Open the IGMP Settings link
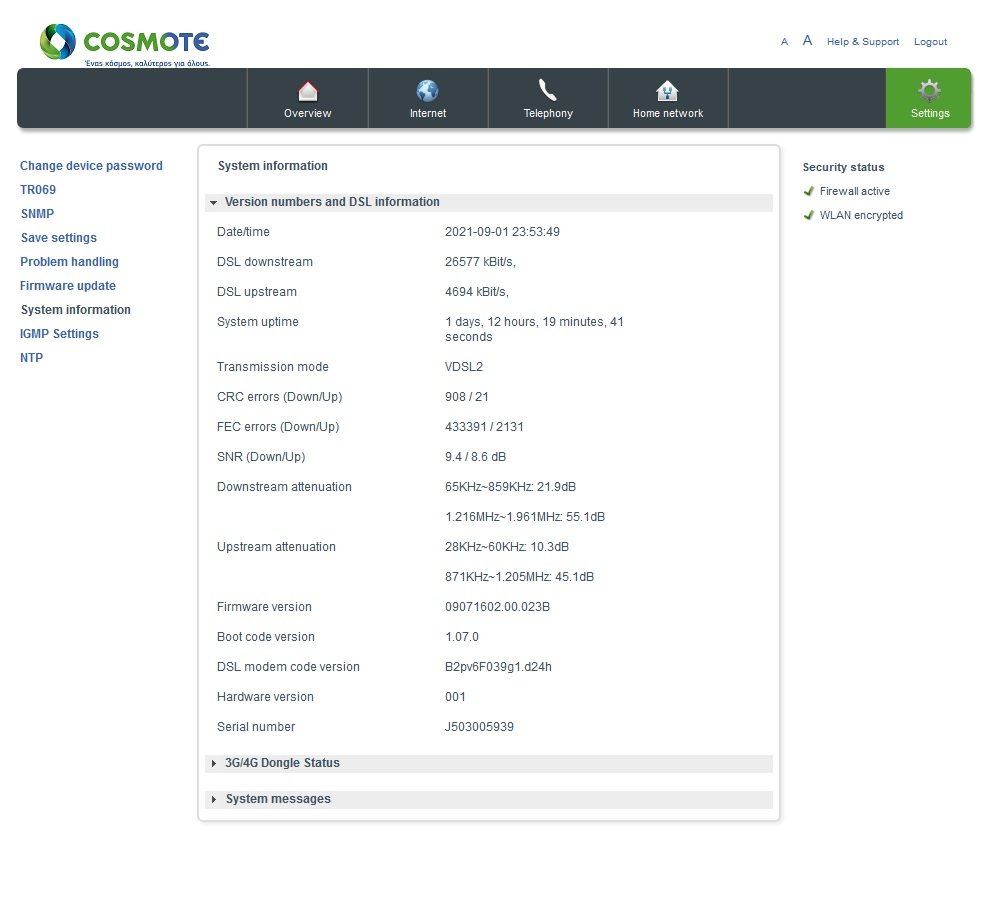The height and width of the screenshot is (917, 988). click(59, 333)
